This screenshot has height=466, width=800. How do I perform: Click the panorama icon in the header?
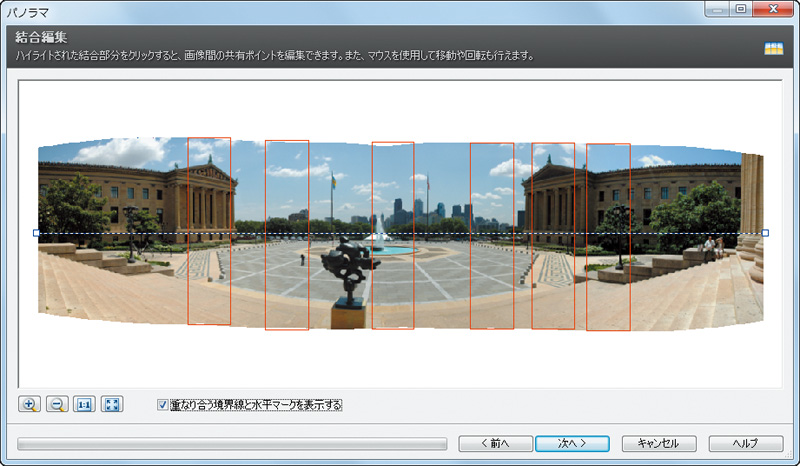[773, 49]
